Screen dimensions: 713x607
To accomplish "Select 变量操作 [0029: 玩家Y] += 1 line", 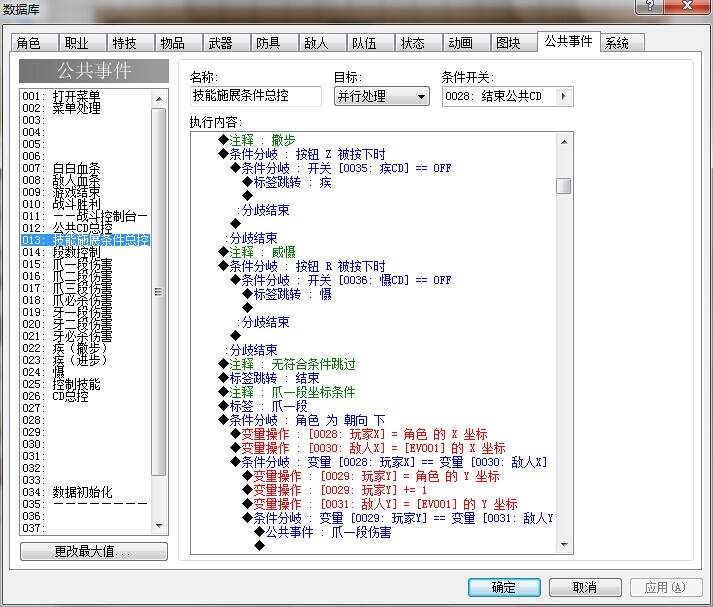I will click(x=335, y=490).
